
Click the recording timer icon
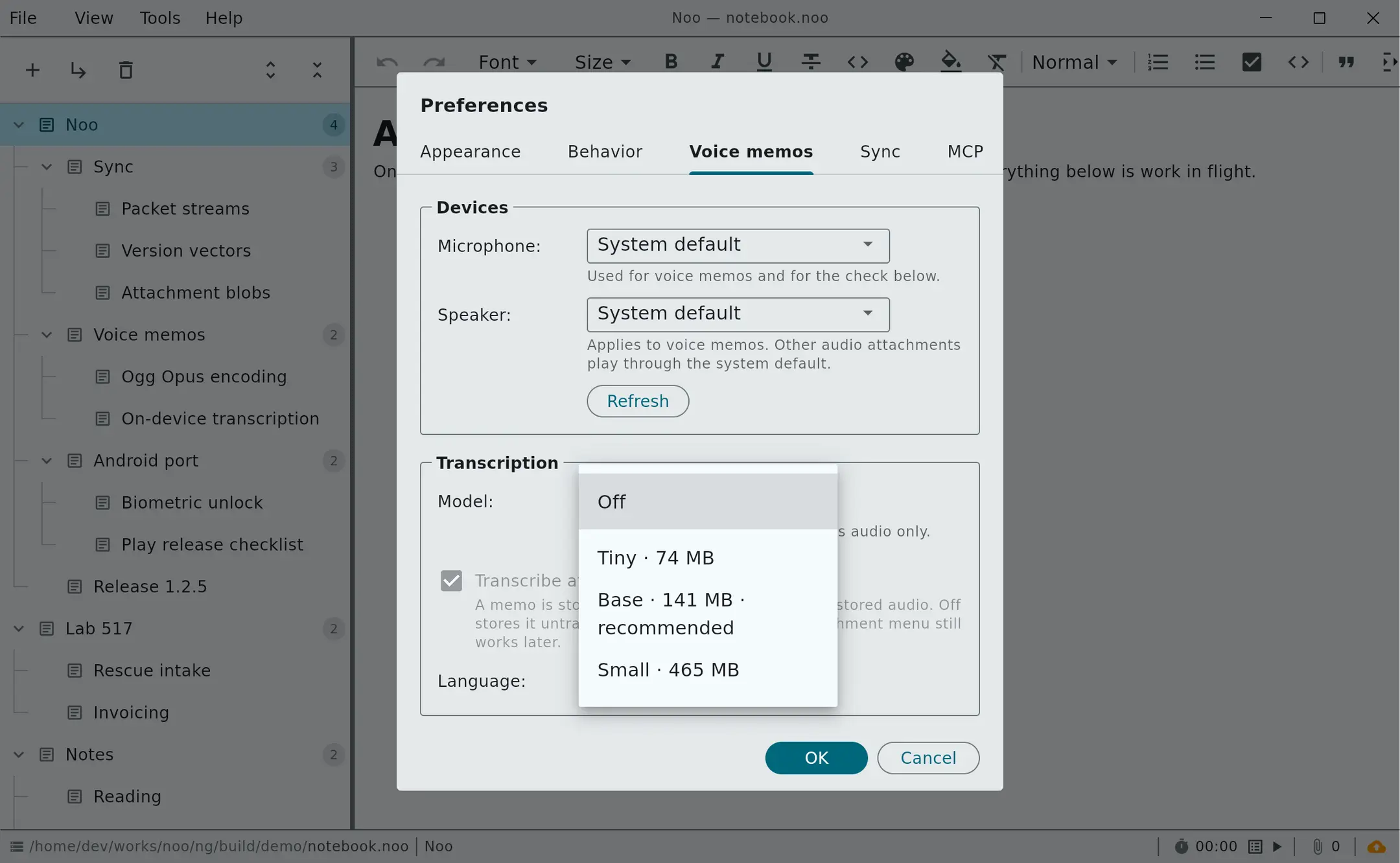coord(1182,847)
